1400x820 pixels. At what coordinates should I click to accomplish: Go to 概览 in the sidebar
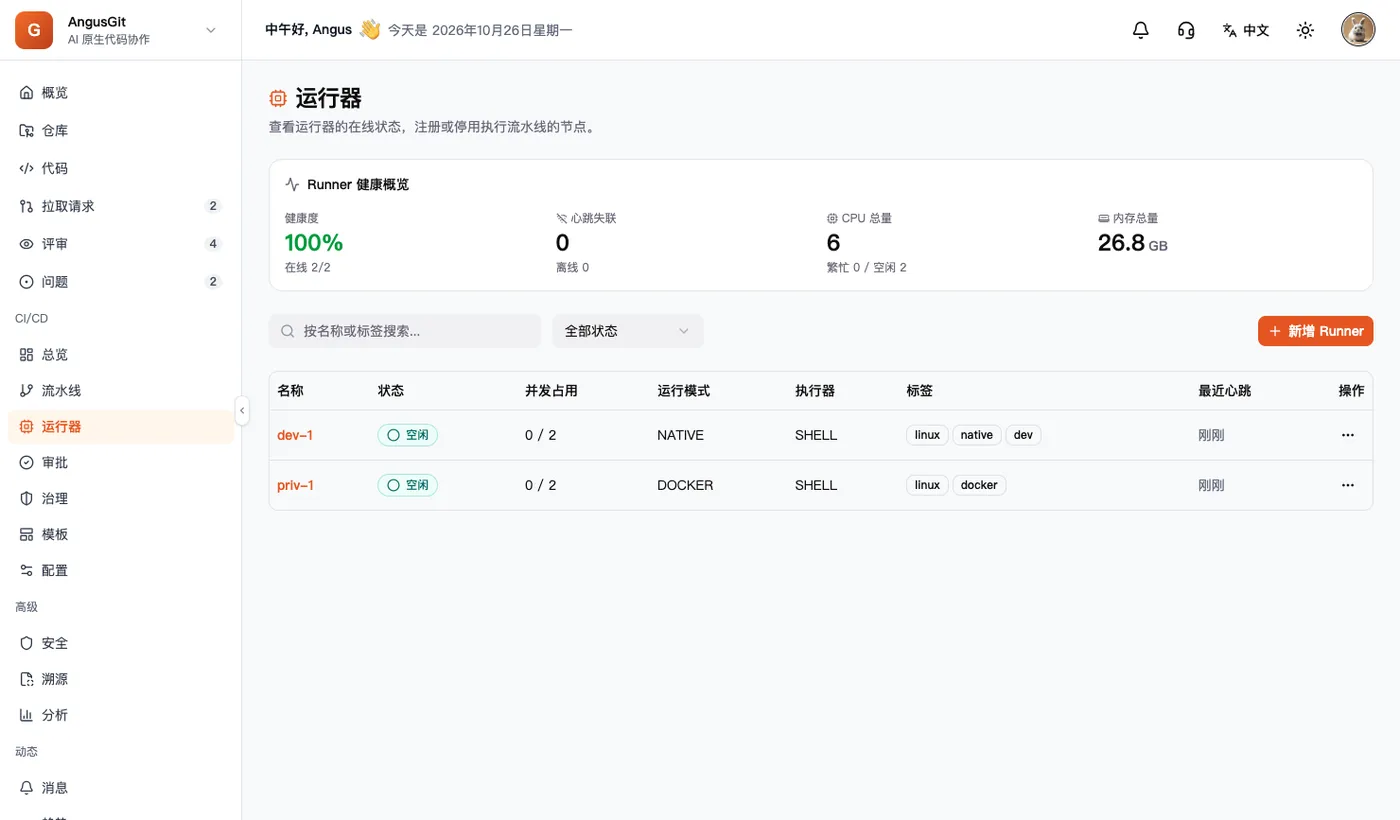click(120, 93)
